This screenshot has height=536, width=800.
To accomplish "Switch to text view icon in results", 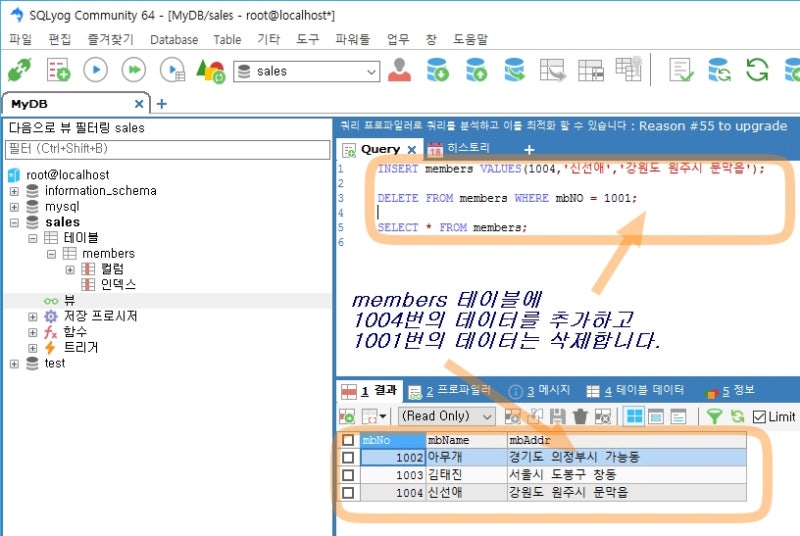I will pyautogui.click(x=678, y=417).
